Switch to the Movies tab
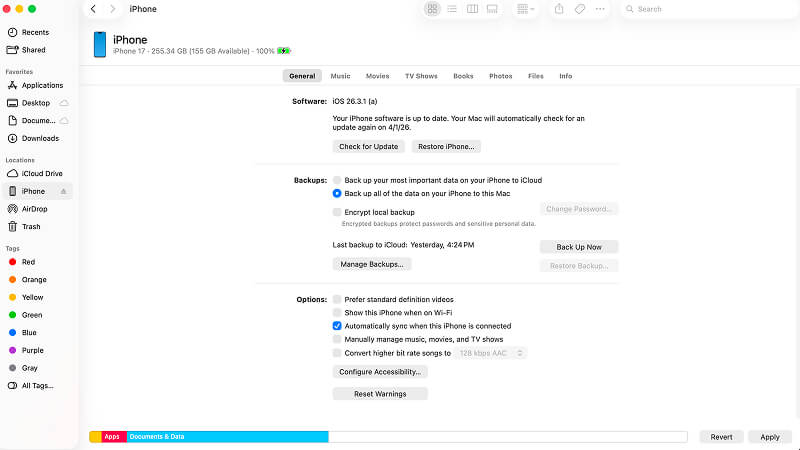 [378, 76]
